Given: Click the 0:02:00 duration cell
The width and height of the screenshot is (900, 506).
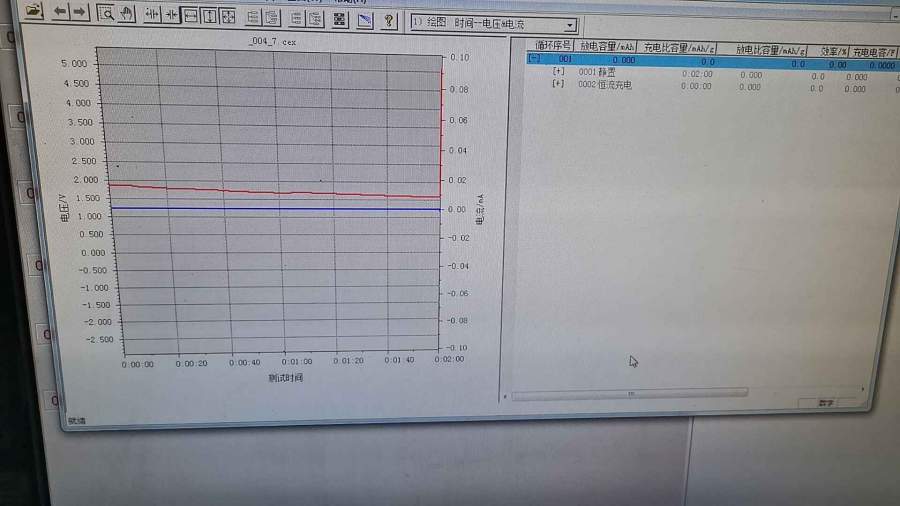Looking at the screenshot, I should point(697,74).
